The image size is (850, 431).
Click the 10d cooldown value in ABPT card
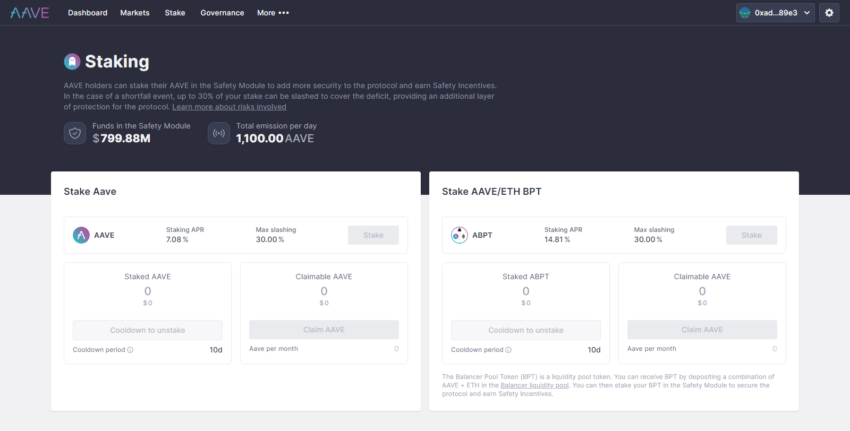[594, 350]
